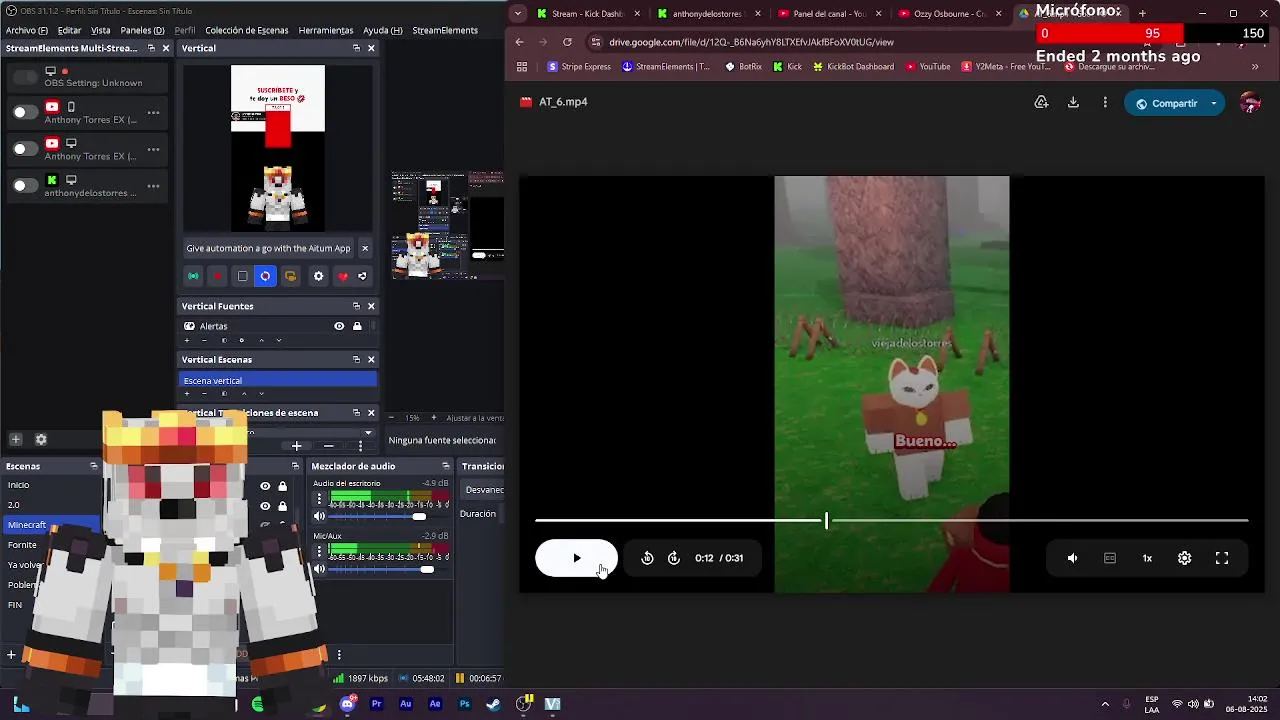Open the browser tab search dropdown
Screen dimensions: 1280x720
coord(517,14)
